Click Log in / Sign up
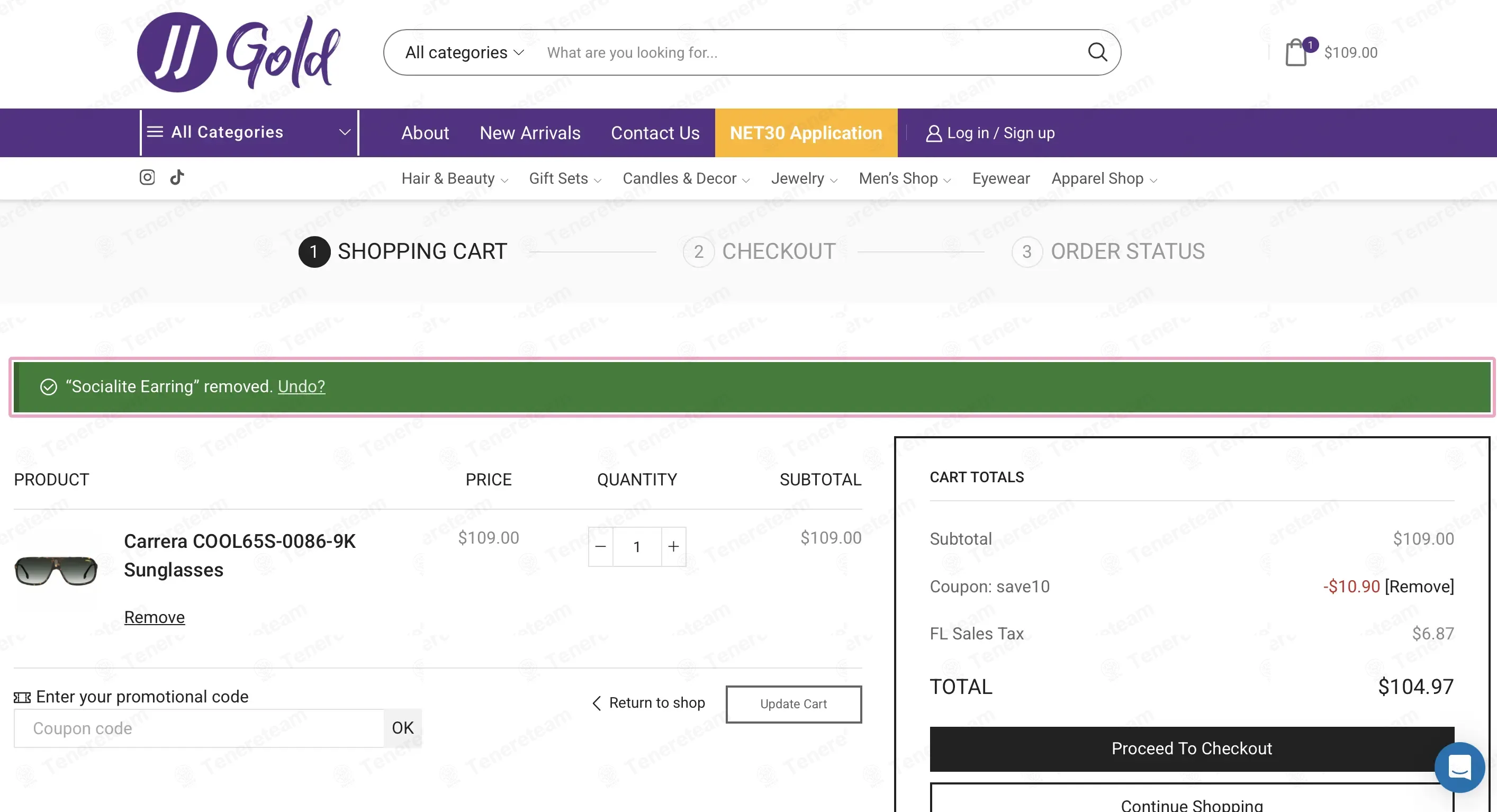This screenshot has height=812, width=1497. point(990,133)
